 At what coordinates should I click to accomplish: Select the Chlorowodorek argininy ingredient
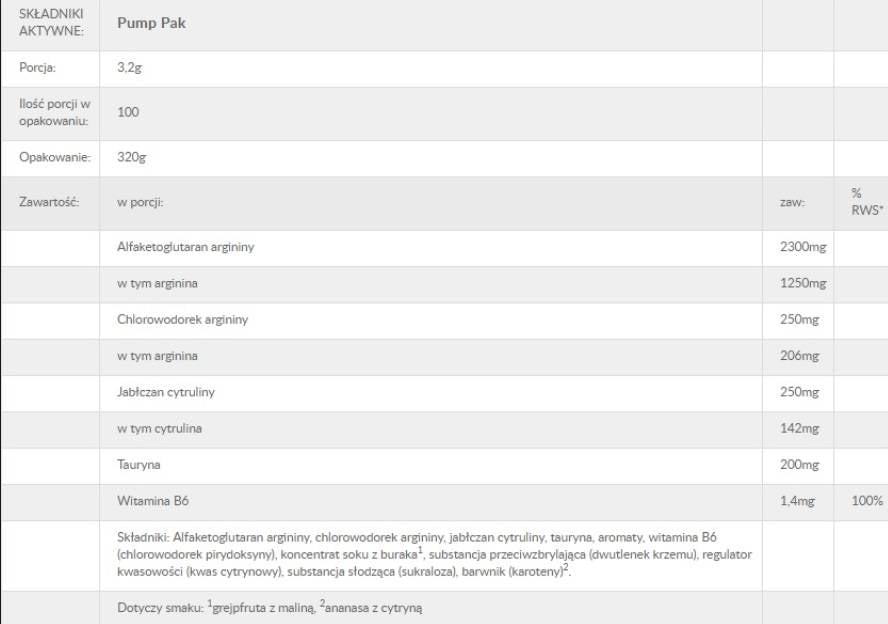(x=182, y=320)
